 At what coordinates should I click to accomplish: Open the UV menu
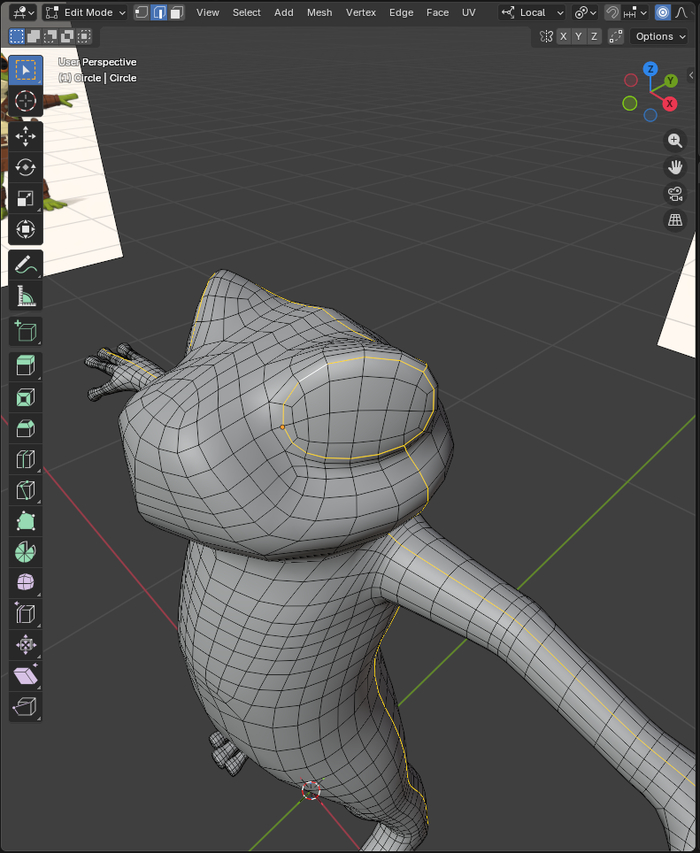point(468,13)
